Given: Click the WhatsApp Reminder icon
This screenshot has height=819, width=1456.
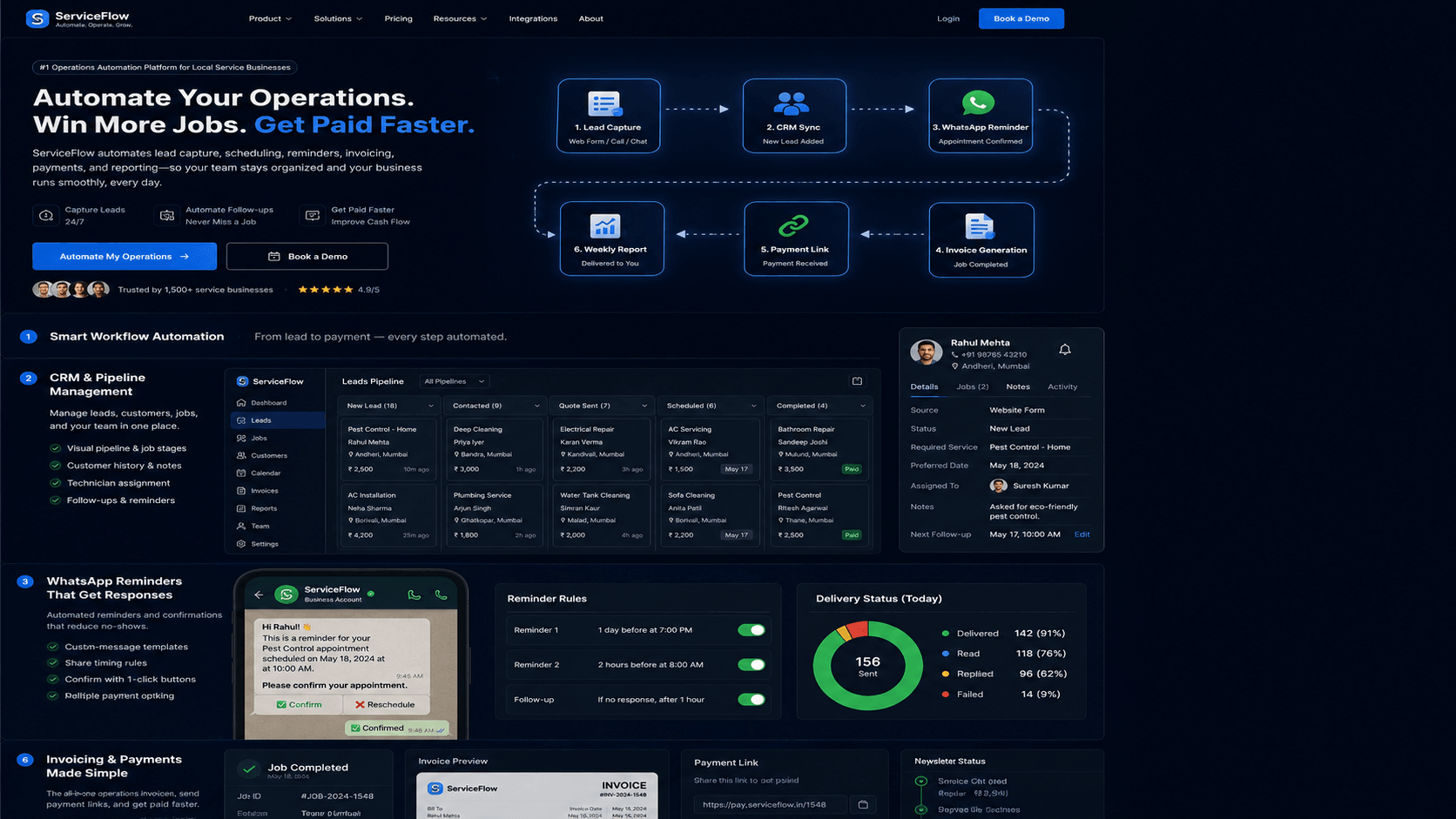Looking at the screenshot, I should (x=978, y=103).
